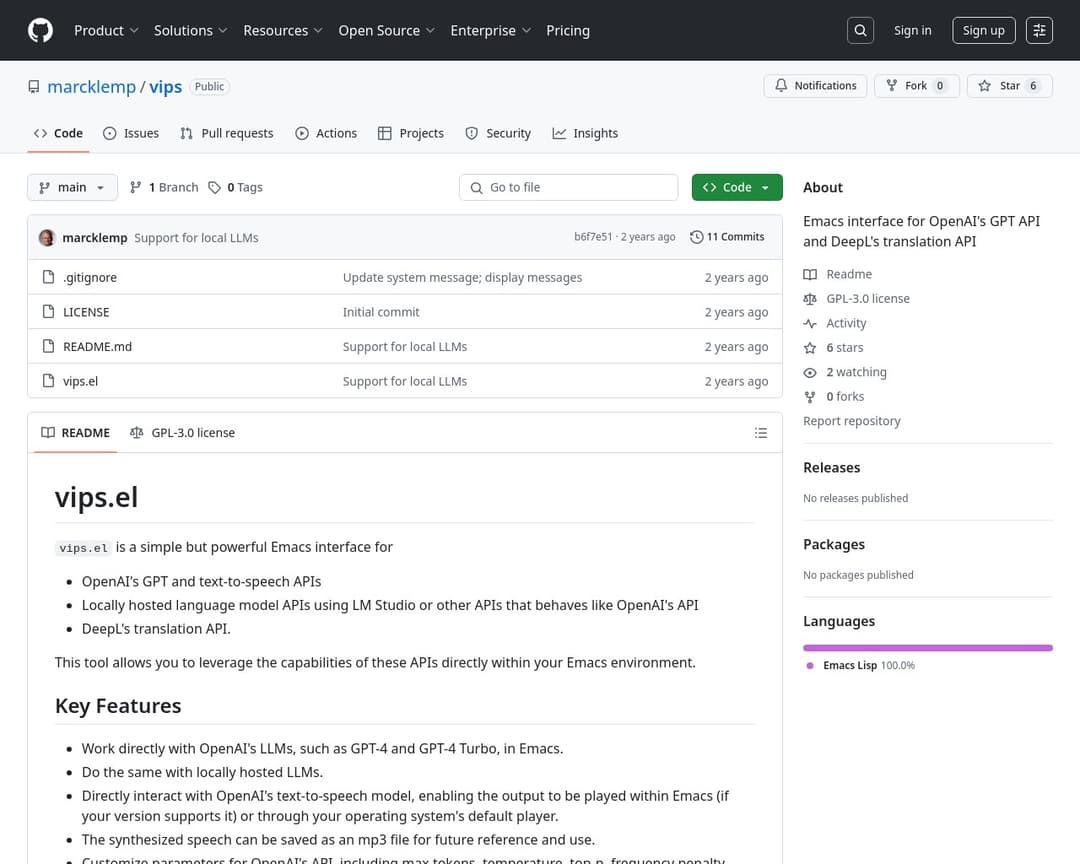
Task: Select the GPL-3.0 license tab
Action: coord(183,433)
